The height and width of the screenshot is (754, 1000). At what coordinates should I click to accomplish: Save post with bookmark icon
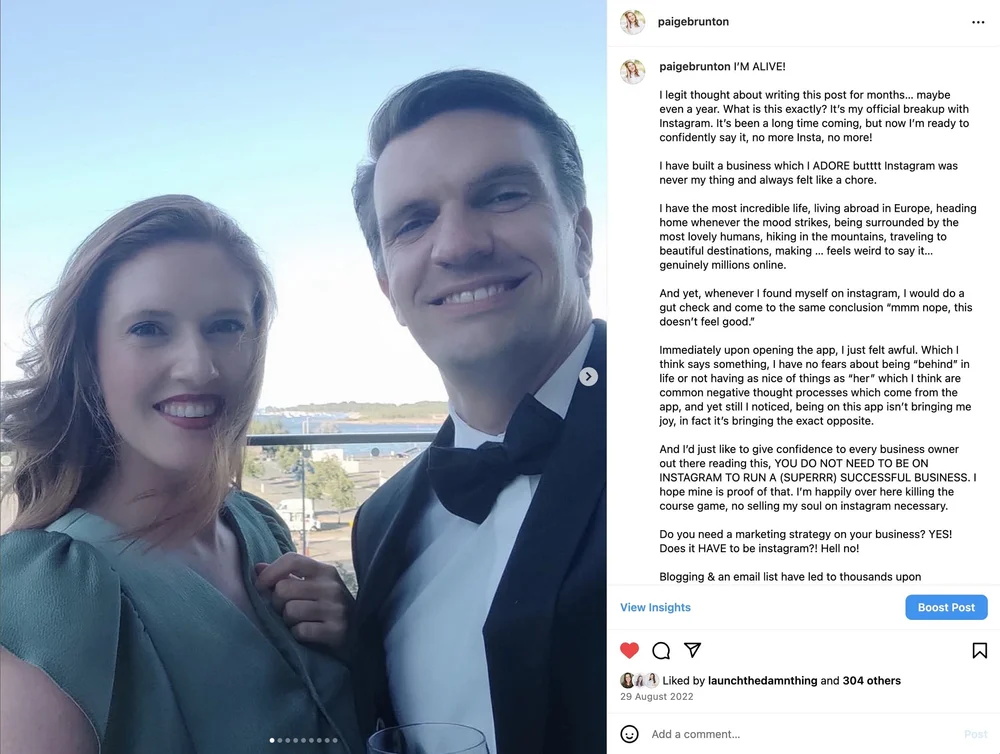coord(980,650)
